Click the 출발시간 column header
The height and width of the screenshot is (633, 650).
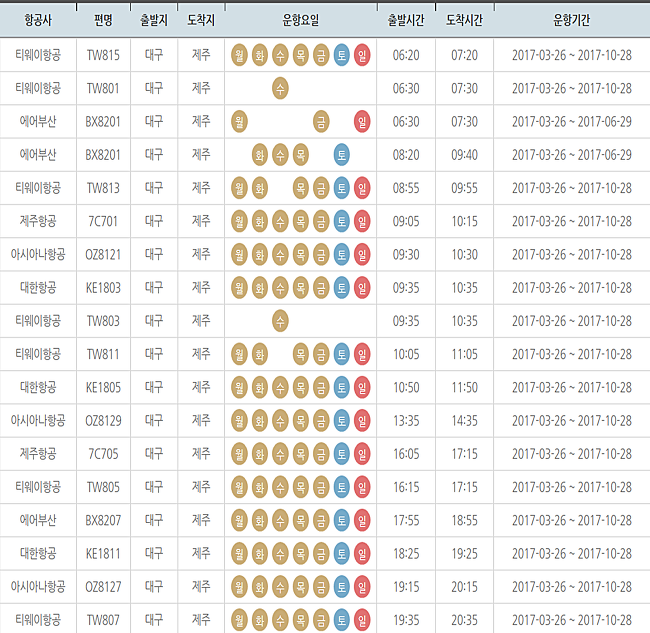(x=406, y=20)
